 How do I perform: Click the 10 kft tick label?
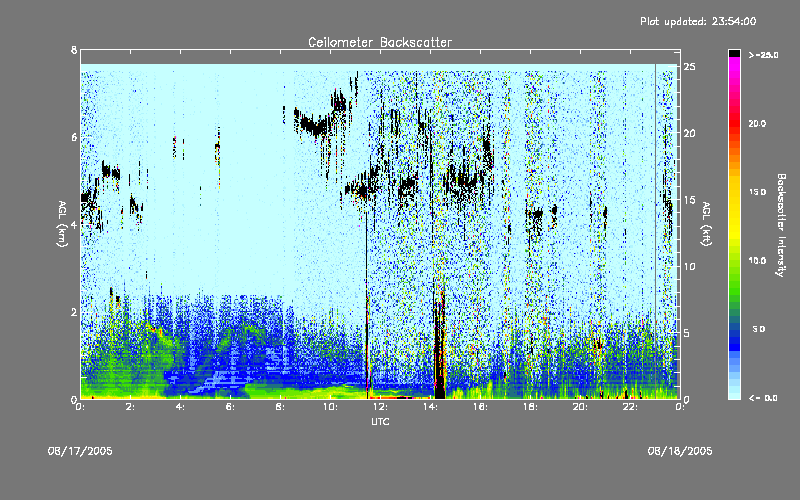[689, 266]
